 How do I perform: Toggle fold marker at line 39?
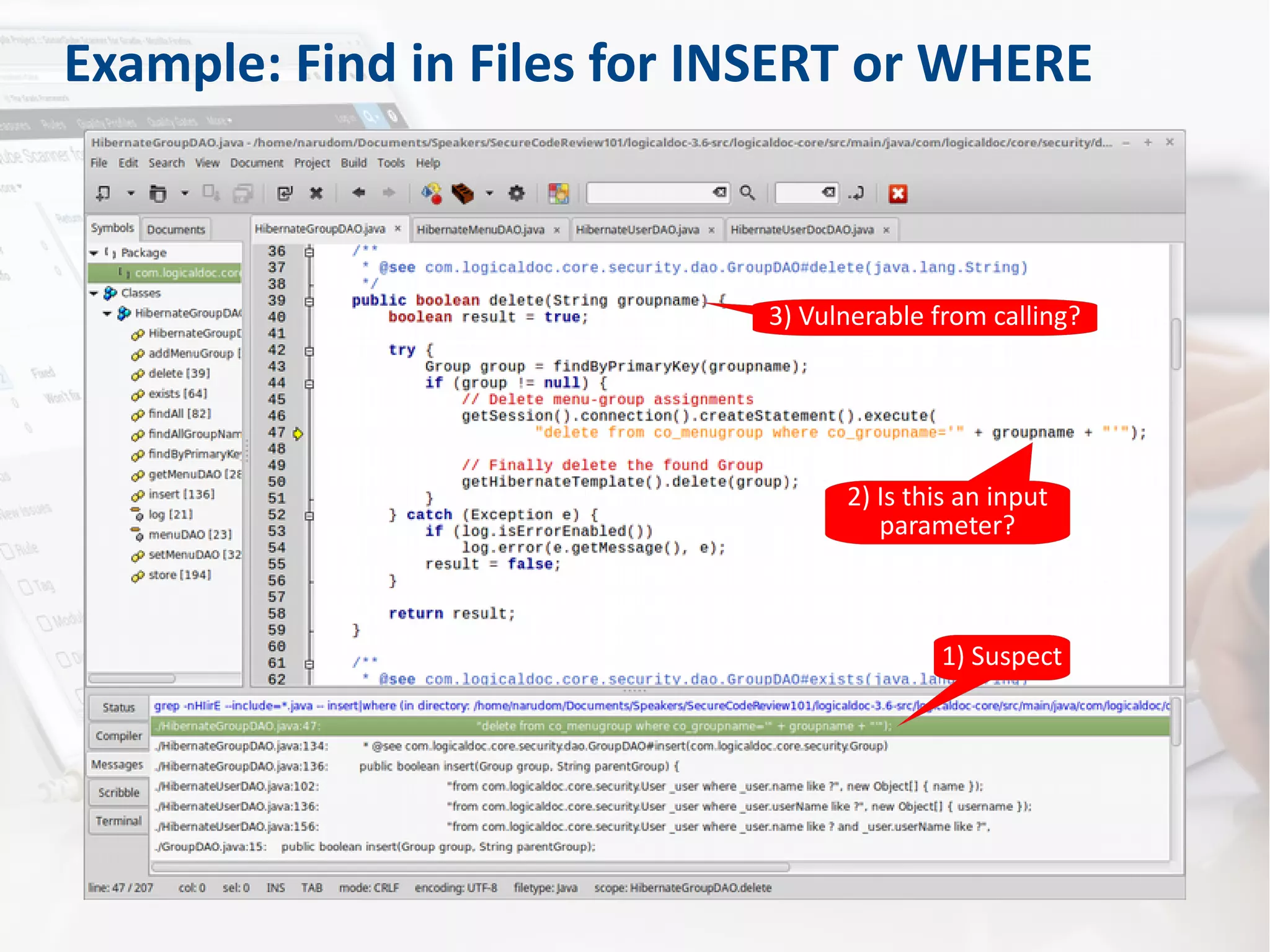pyautogui.click(x=309, y=301)
